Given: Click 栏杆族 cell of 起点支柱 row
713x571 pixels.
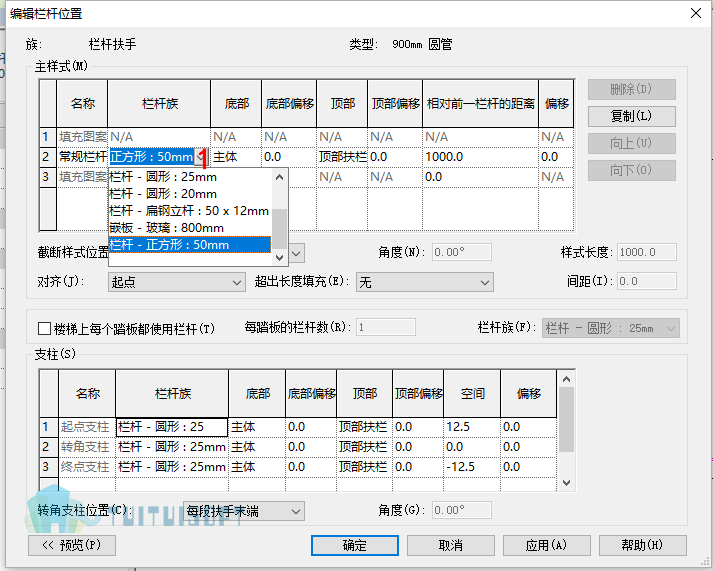Looking at the screenshot, I should point(172,427).
